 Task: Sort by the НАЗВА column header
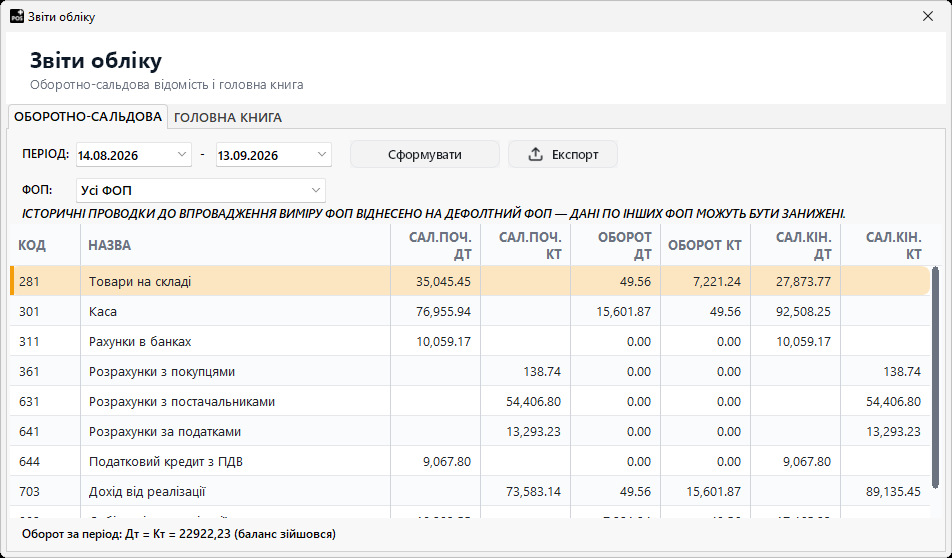[235, 245]
